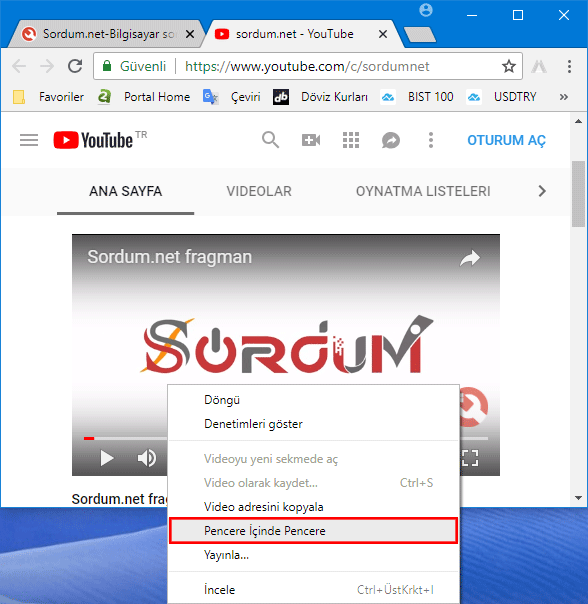This screenshot has width=588, height=604.
Task: Switch to the Sordum.net-Bilgisayar browser tab
Action: pos(108,34)
